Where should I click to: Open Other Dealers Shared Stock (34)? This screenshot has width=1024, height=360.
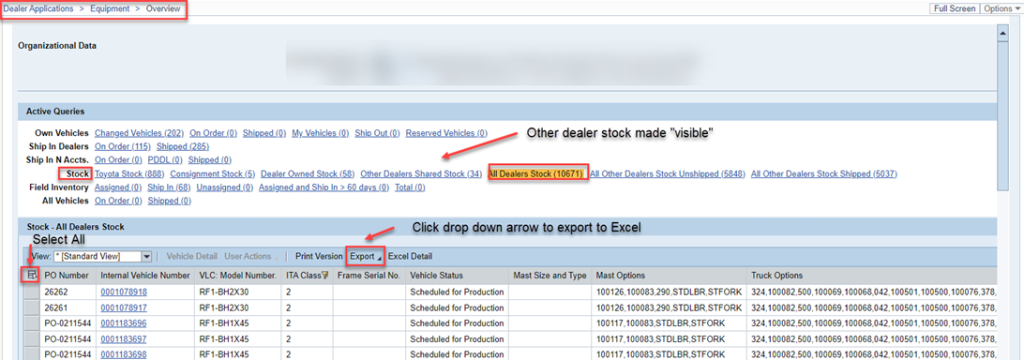click(421, 174)
